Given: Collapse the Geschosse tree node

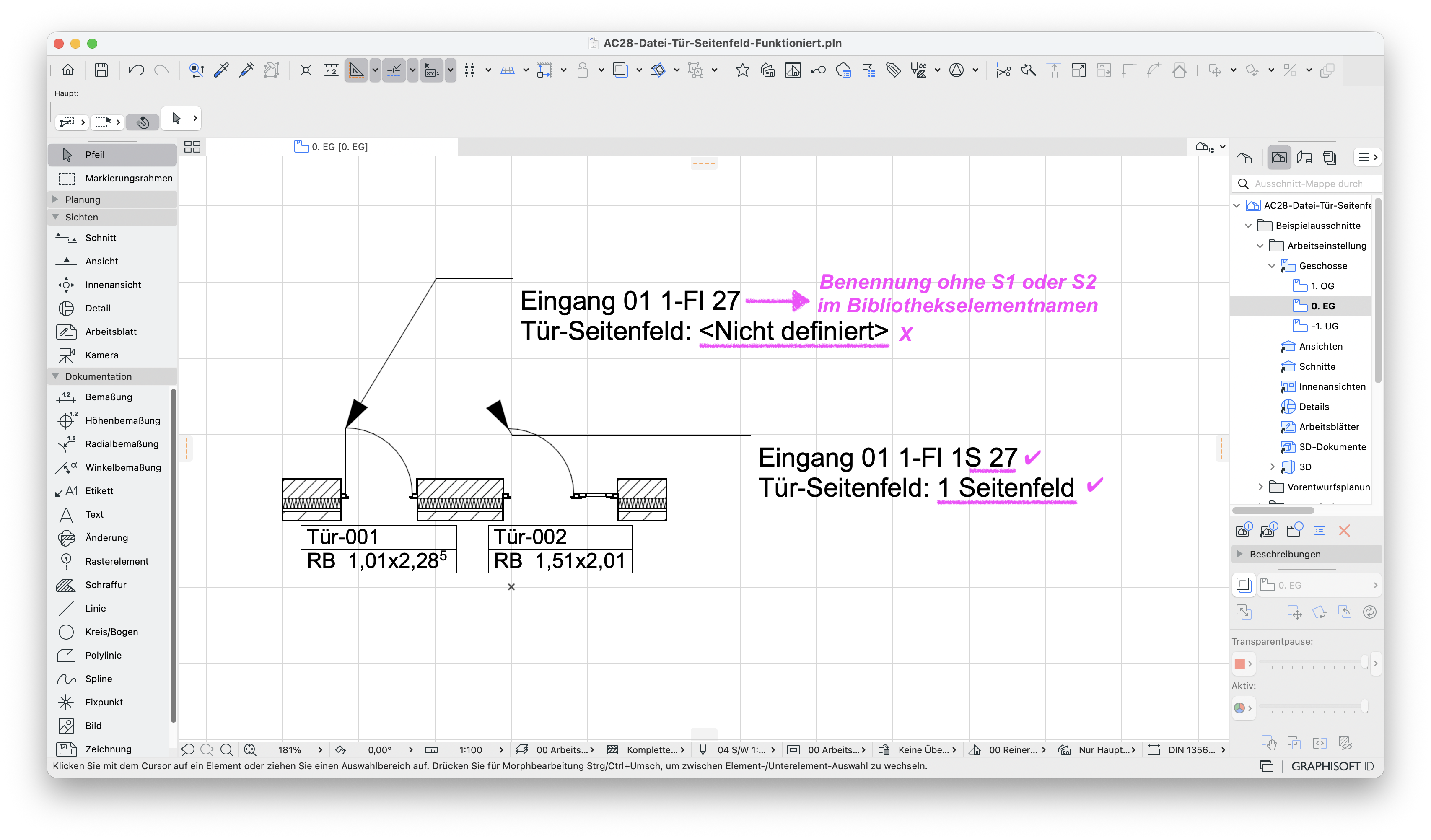Looking at the screenshot, I should 1271,266.
